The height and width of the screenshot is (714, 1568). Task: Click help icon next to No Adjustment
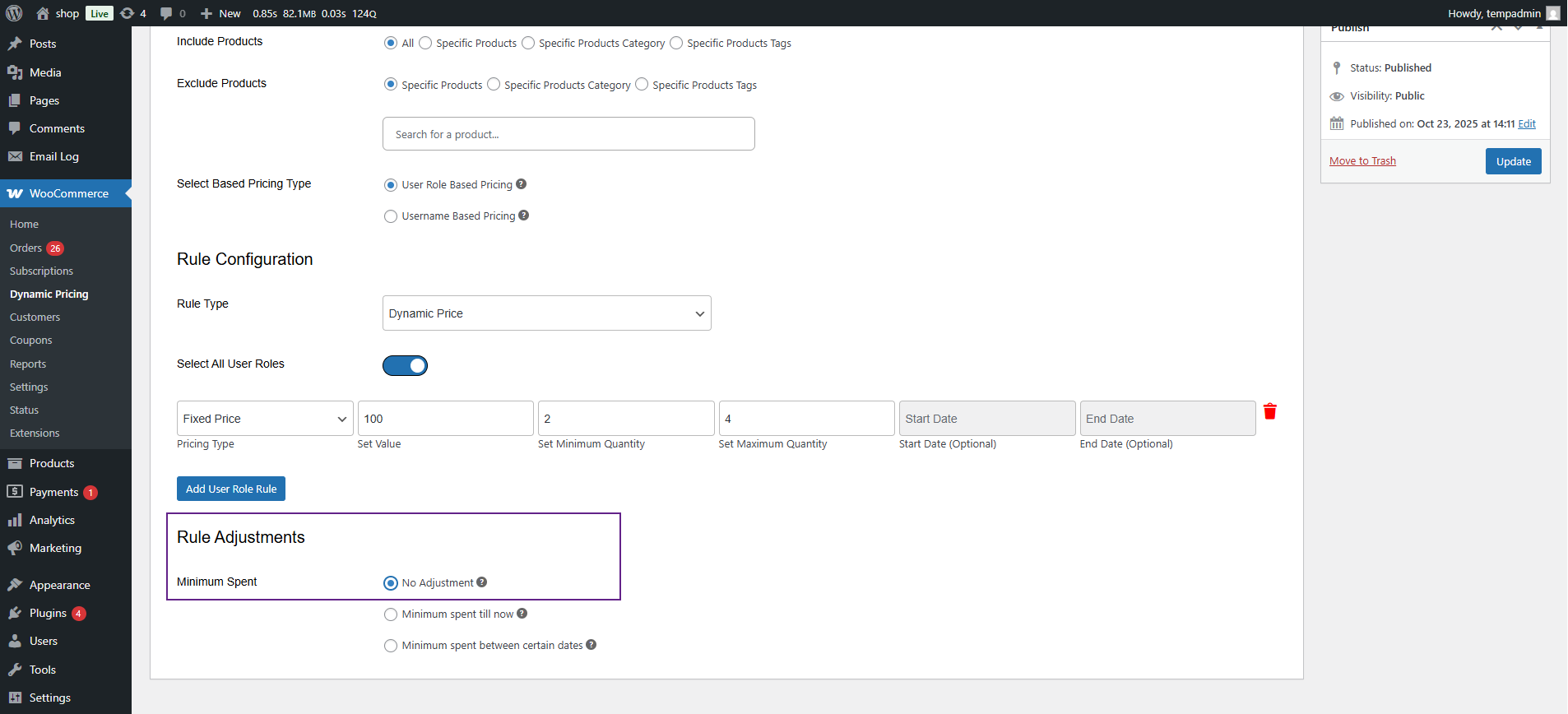pos(482,582)
